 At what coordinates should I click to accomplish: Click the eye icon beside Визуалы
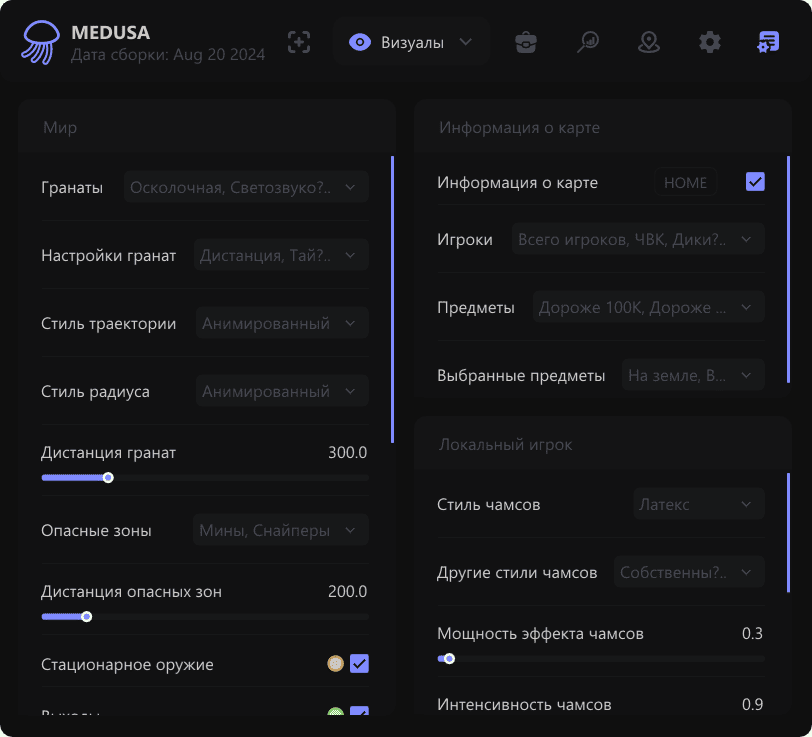coord(360,42)
